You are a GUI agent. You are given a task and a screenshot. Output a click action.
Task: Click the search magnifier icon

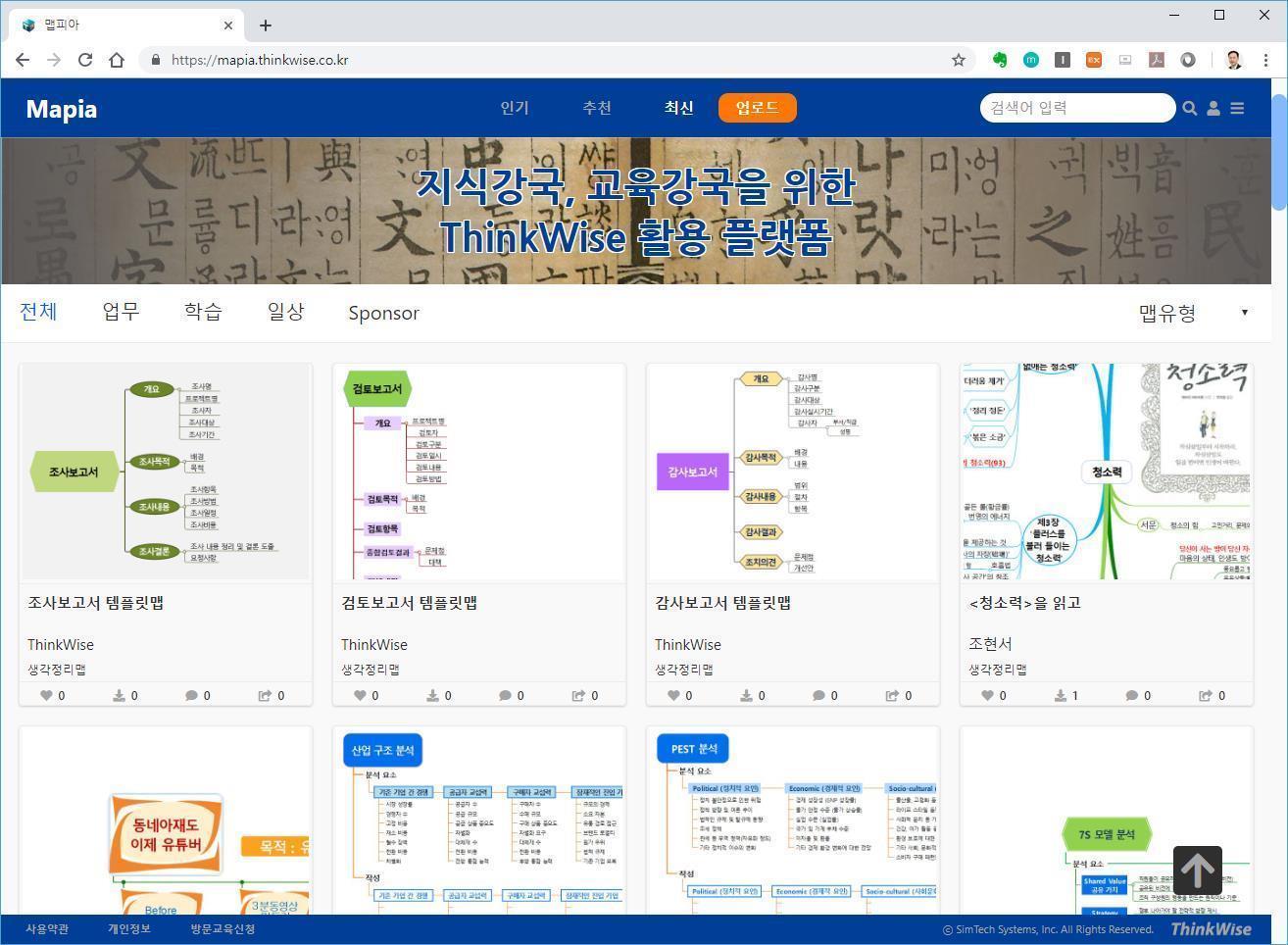1190,109
